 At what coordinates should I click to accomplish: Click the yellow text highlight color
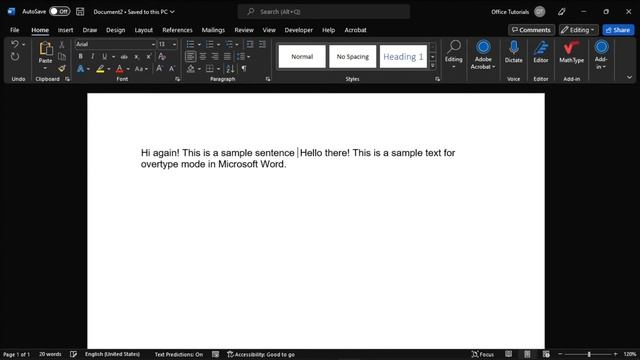pos(100,69)
